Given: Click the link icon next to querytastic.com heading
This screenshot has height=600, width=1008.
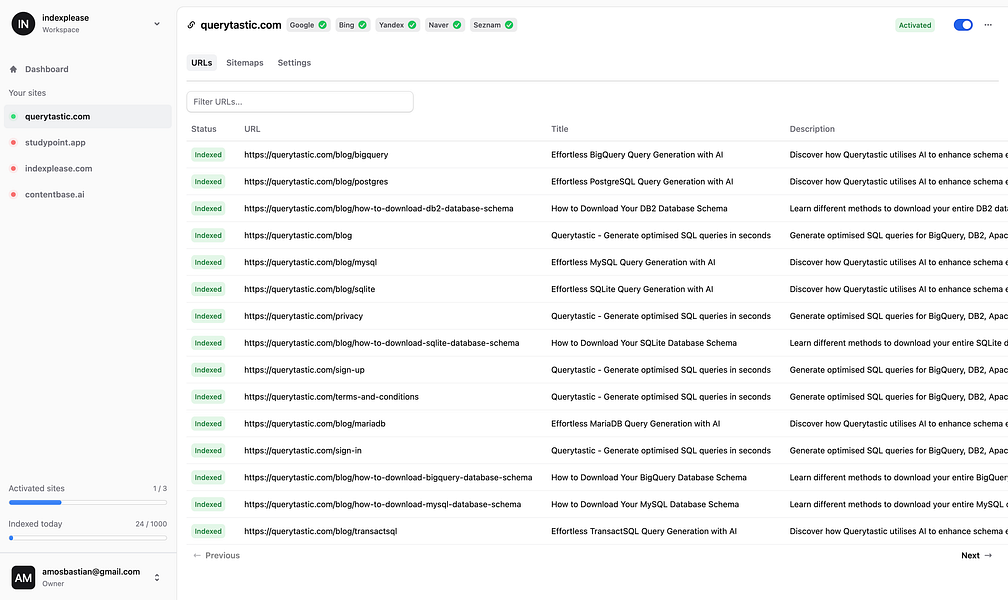Looking at the screenshot, I should [191, 25].
